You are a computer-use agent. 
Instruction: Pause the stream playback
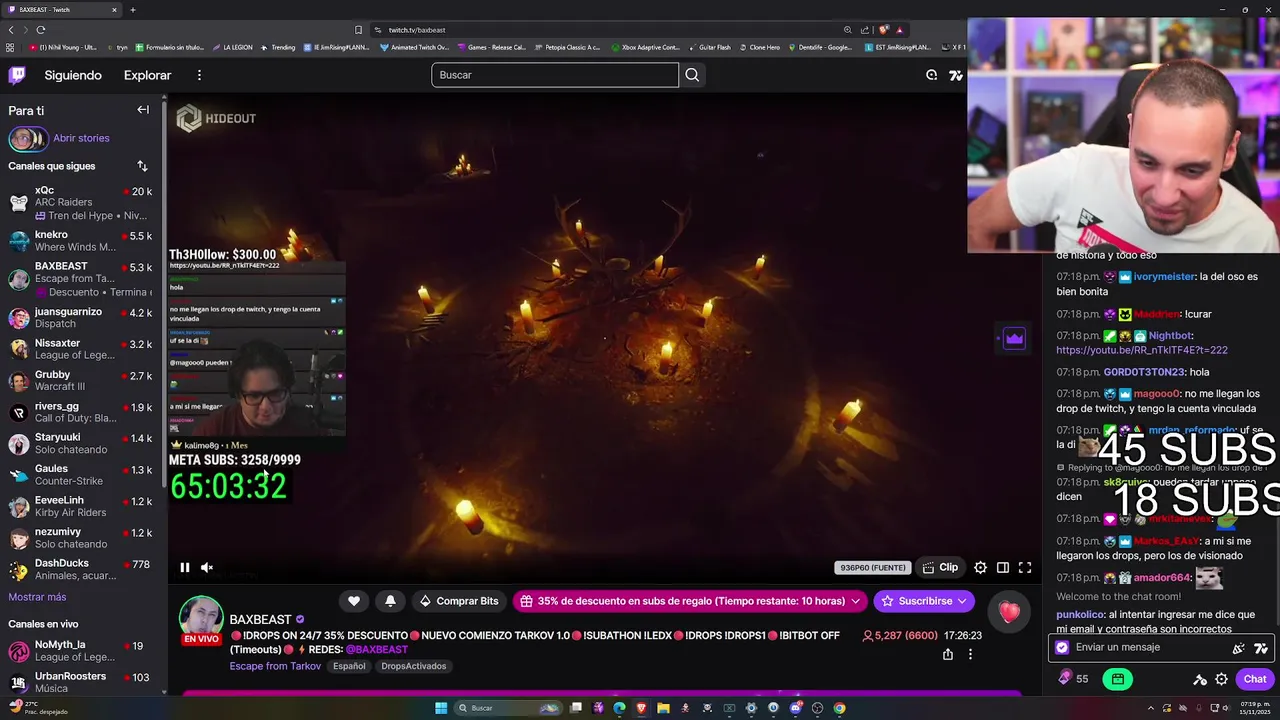[x=185, y=568]
